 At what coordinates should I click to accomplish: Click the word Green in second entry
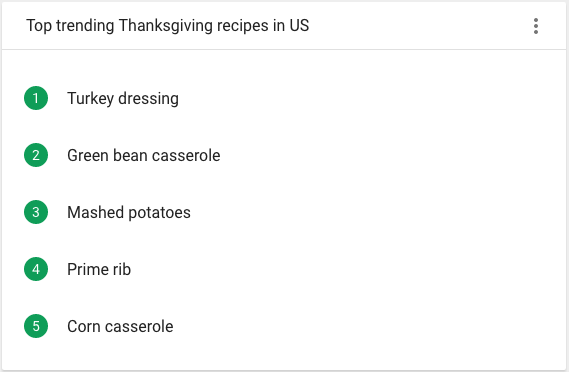tap(88, 155)
